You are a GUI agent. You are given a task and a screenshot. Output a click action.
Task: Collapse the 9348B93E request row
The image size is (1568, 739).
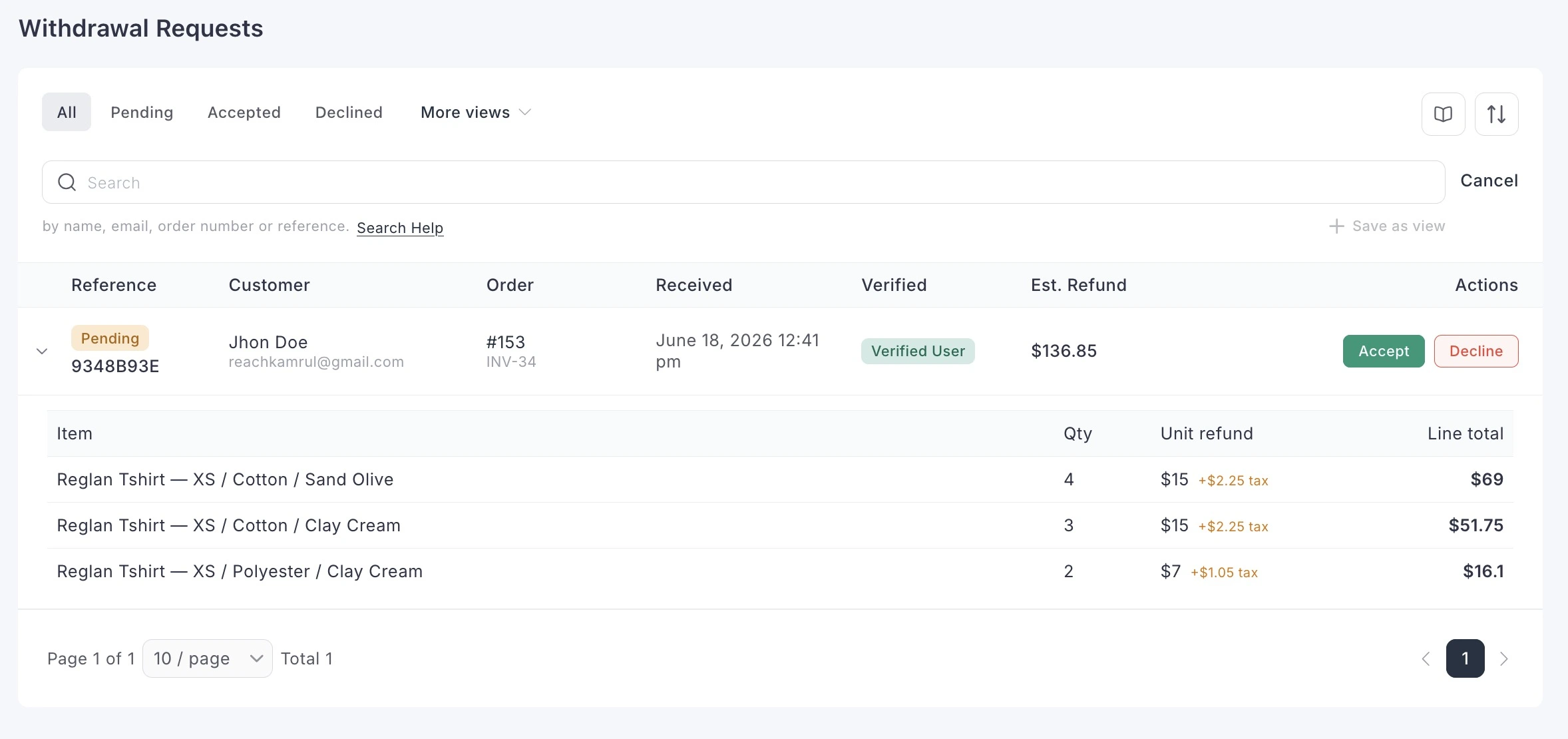(42, 351)
